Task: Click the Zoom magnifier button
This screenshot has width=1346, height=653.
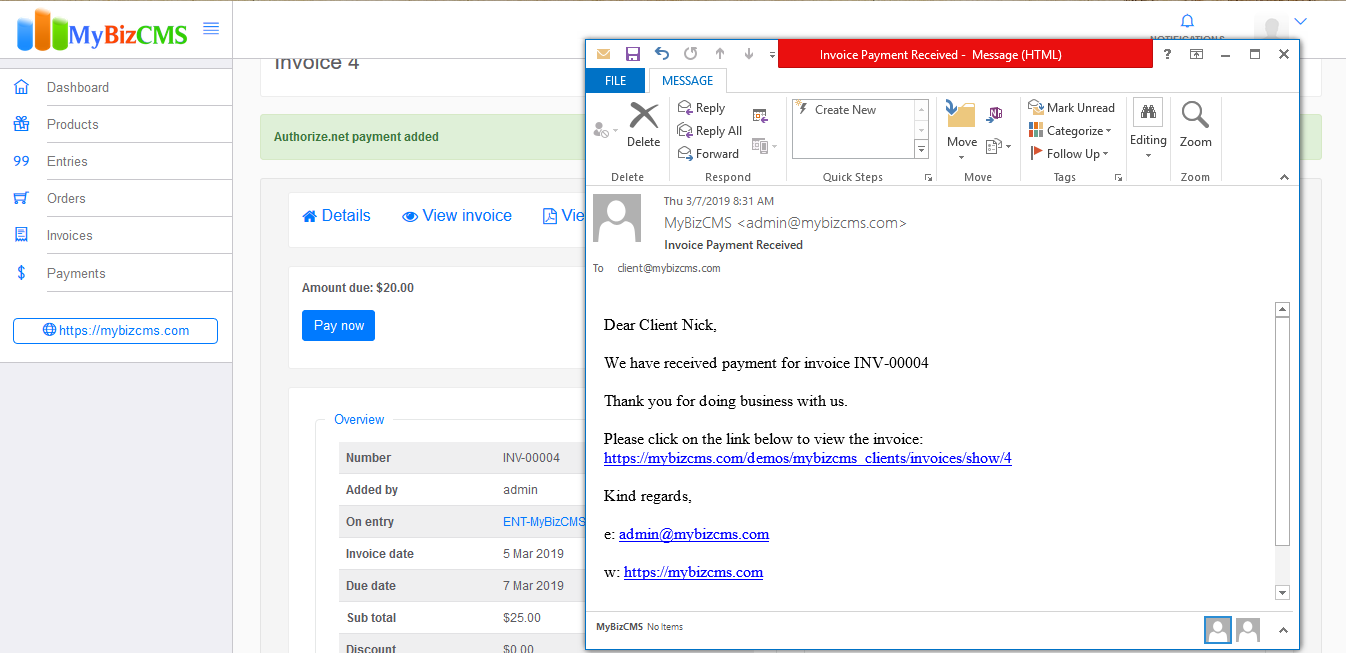Action: coord(1195,126)
